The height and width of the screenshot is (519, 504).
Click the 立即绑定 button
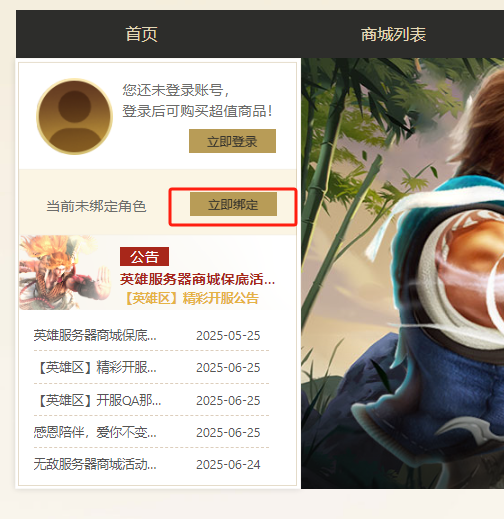[233, 204]
